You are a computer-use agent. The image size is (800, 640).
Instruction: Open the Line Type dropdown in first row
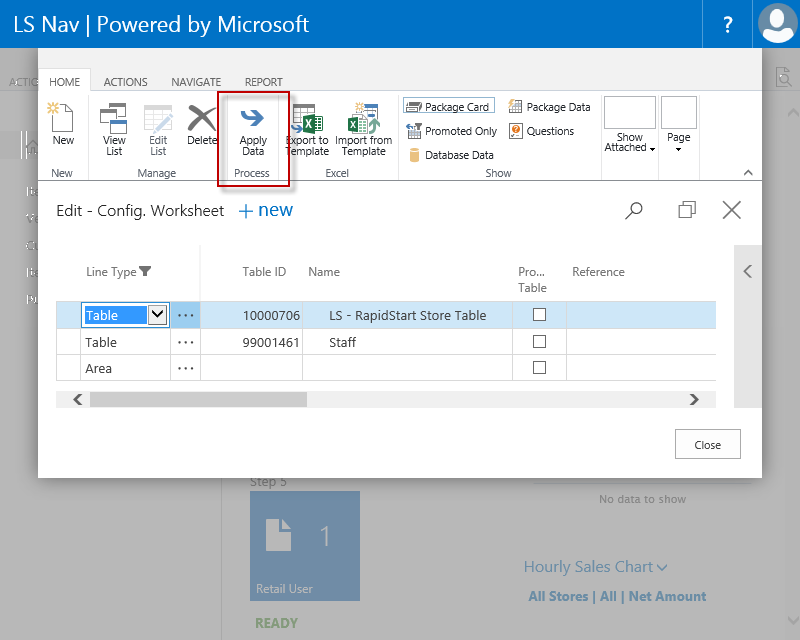click(x=157, y=315)
